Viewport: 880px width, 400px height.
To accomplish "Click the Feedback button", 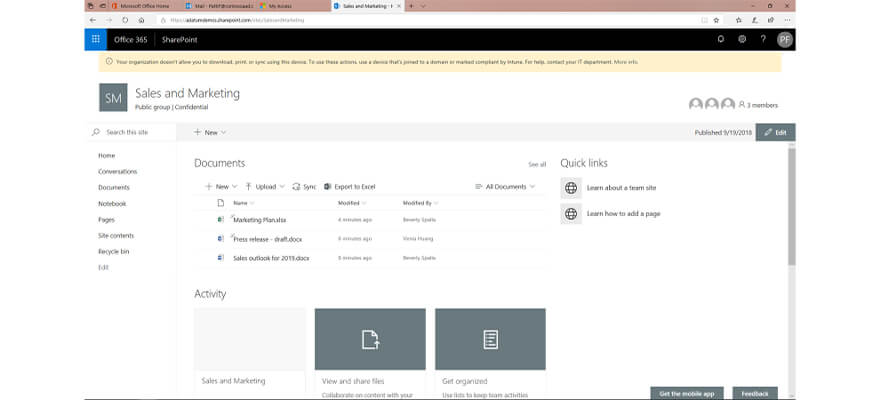I will pos(755,393).
